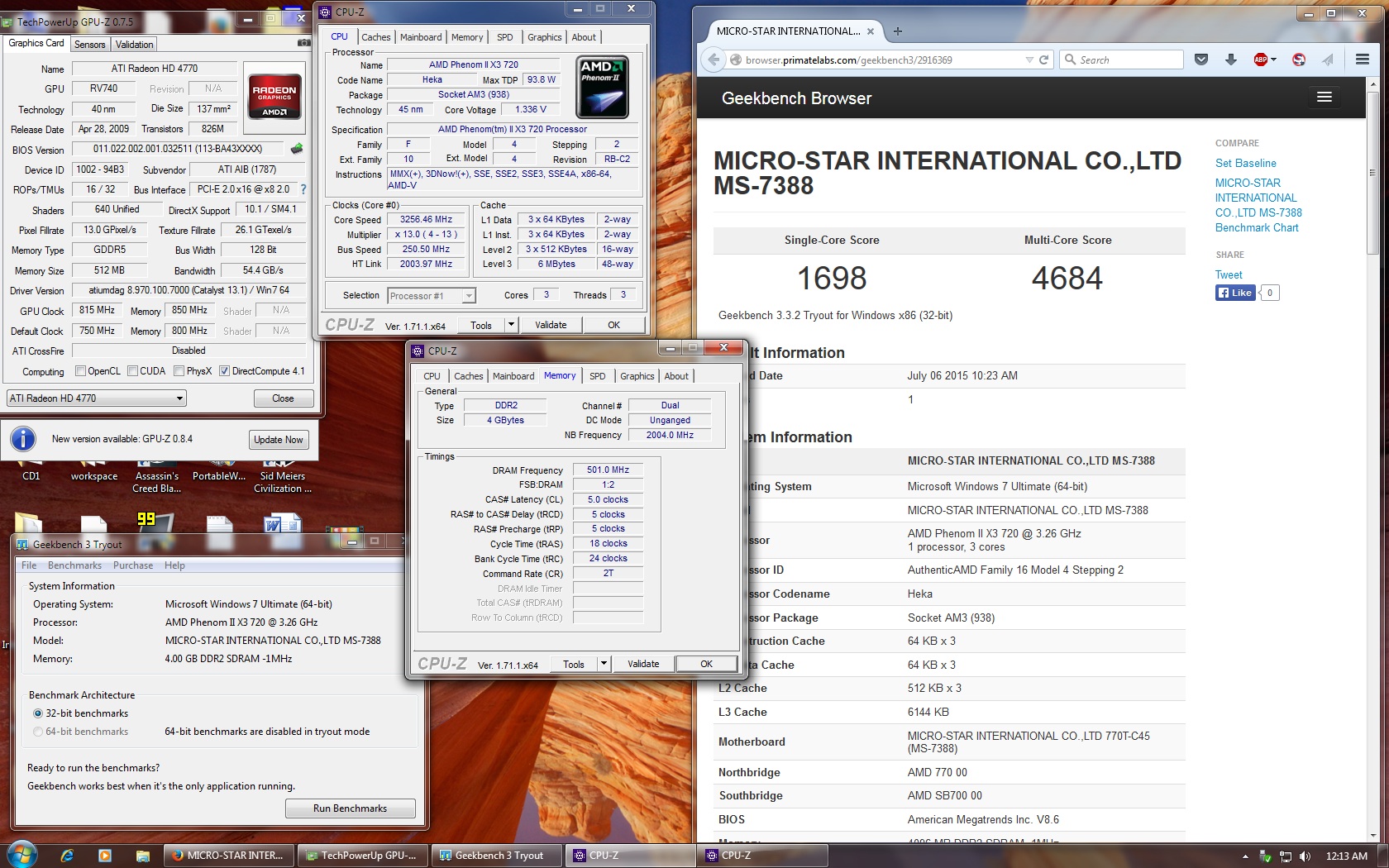The image size is (1389, 868).
Task: Click the red blocker extension icon in toolbar
Action: coord(1299,60)
